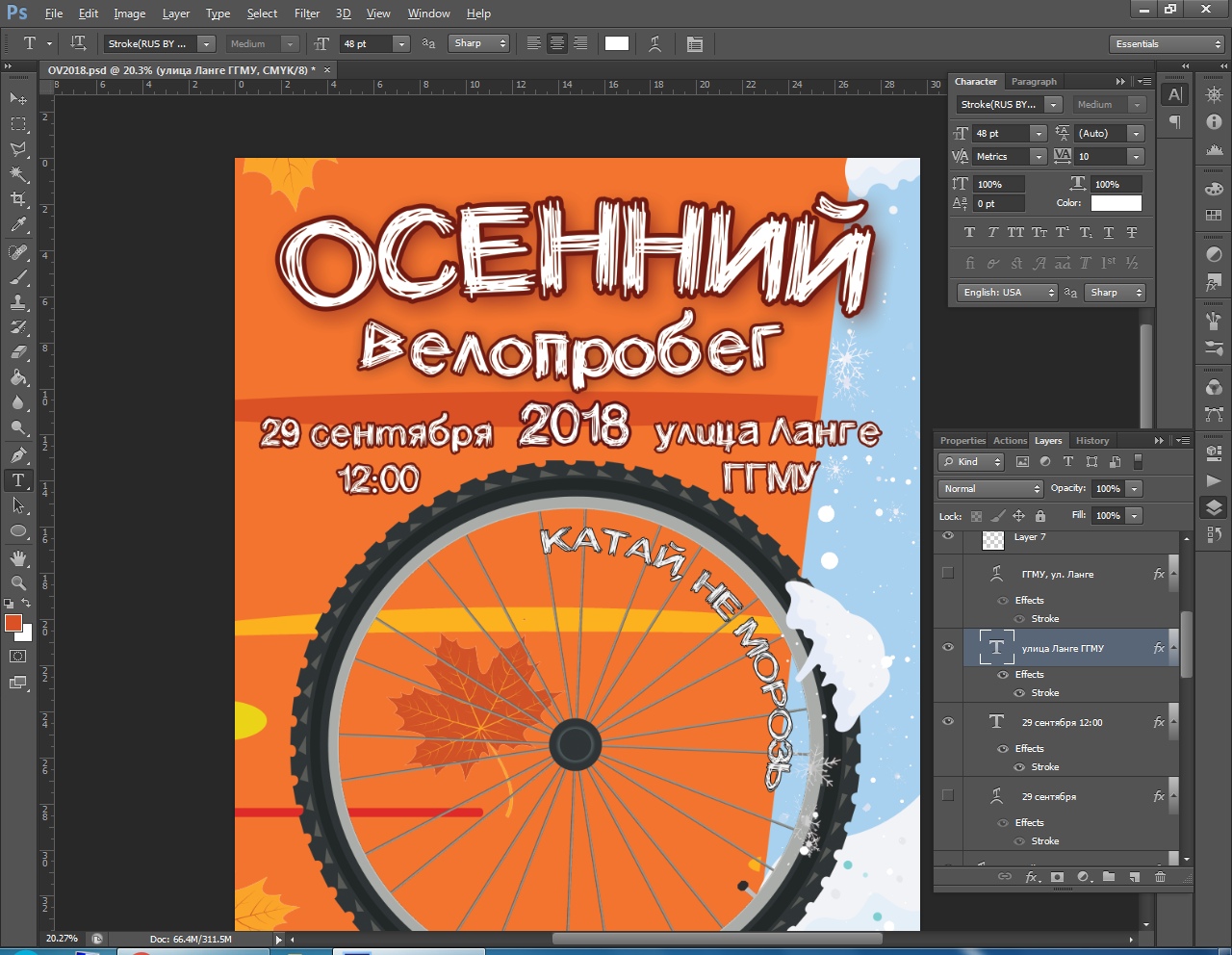Open the Filter menu
The image size is (1232, 955).
[x=307, y=13]
